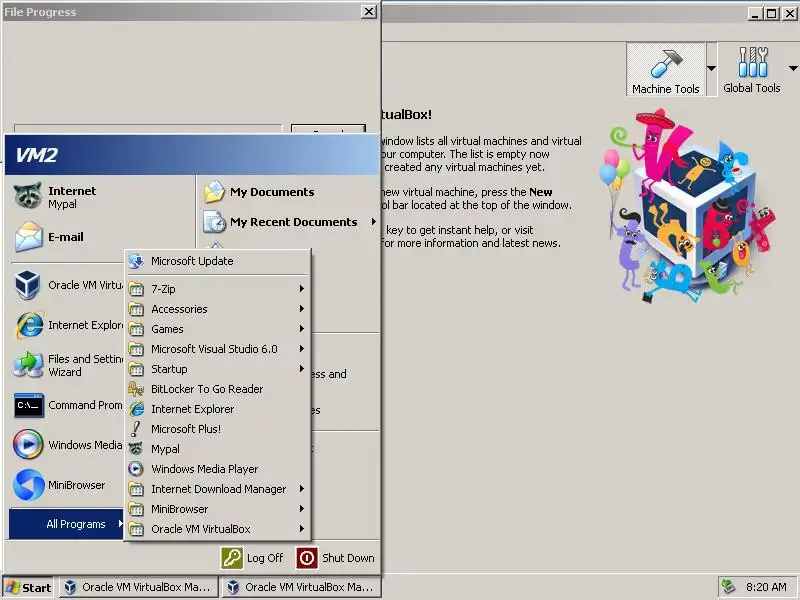Click Internet Explorer icon in All Programs list
Screen dimensions: 800x600
tap(136, 409)
